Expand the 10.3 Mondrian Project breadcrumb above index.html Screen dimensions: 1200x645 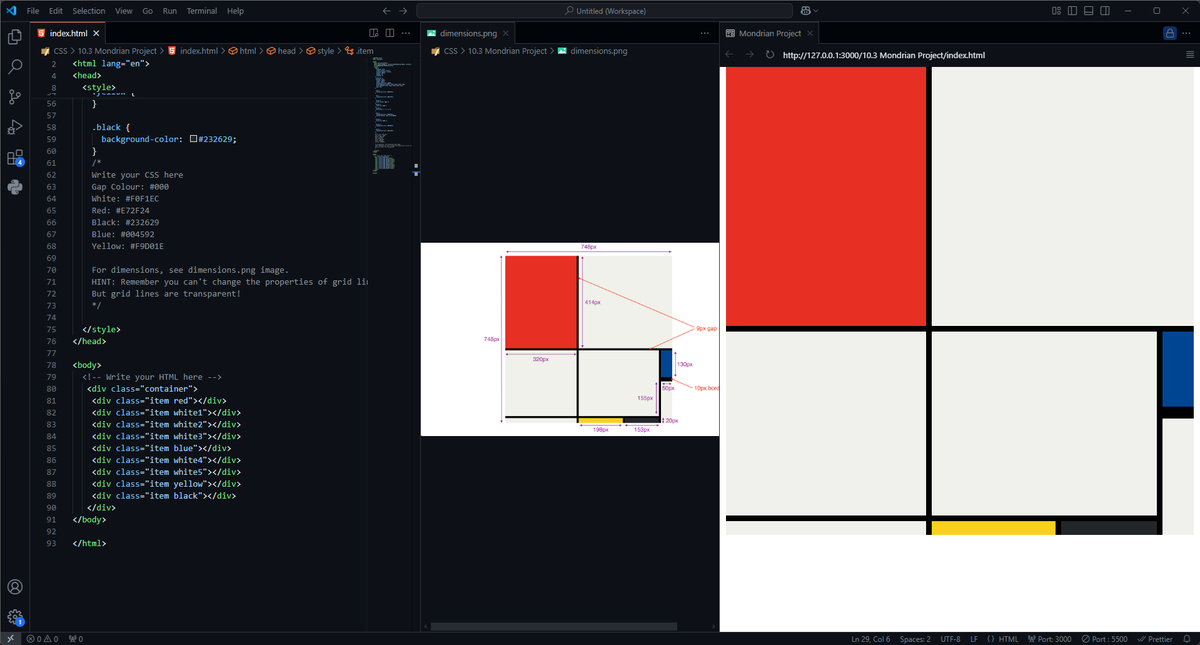(117, 51)
